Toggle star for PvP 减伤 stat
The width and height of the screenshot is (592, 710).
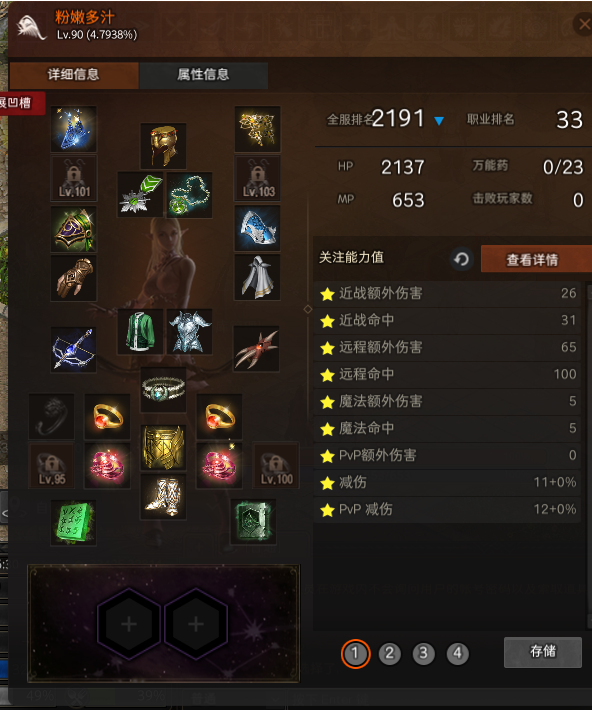[327, 510]
